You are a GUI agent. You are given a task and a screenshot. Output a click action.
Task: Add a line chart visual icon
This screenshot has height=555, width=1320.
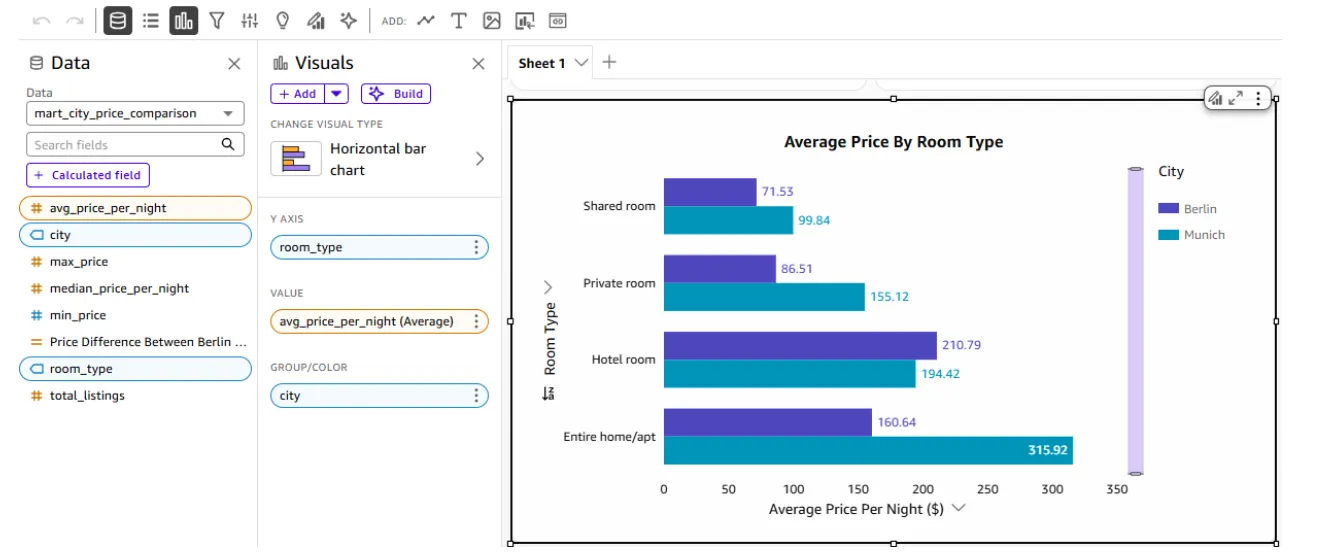coord(426,20)
